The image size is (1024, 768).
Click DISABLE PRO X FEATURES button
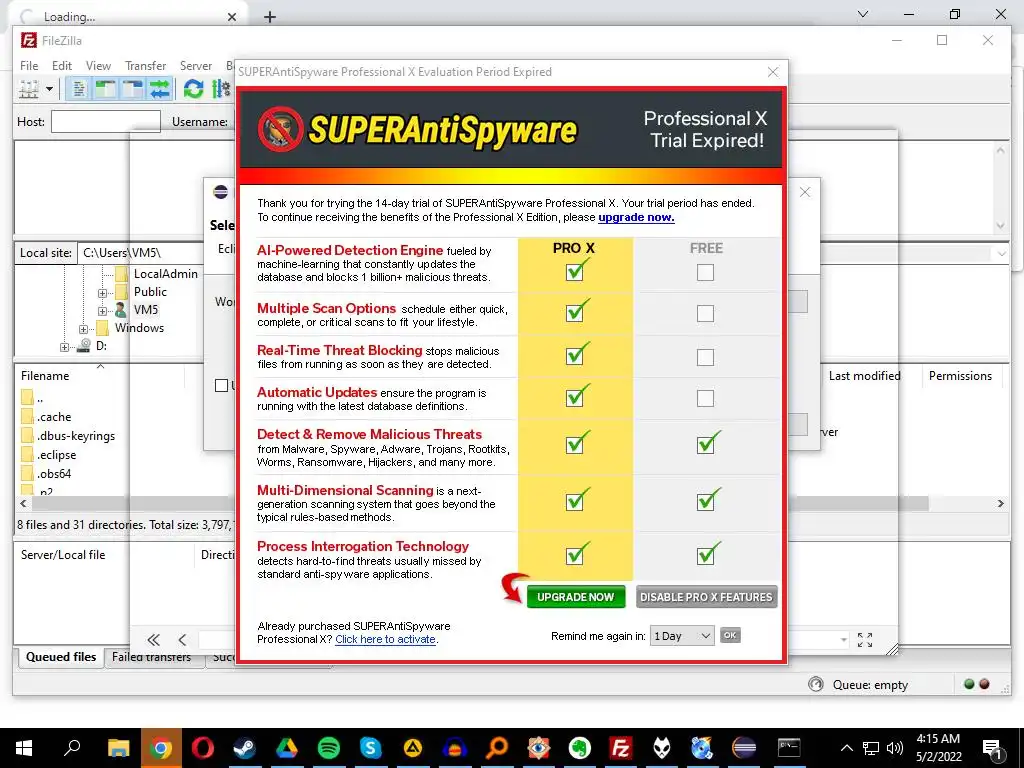(706, 597)
